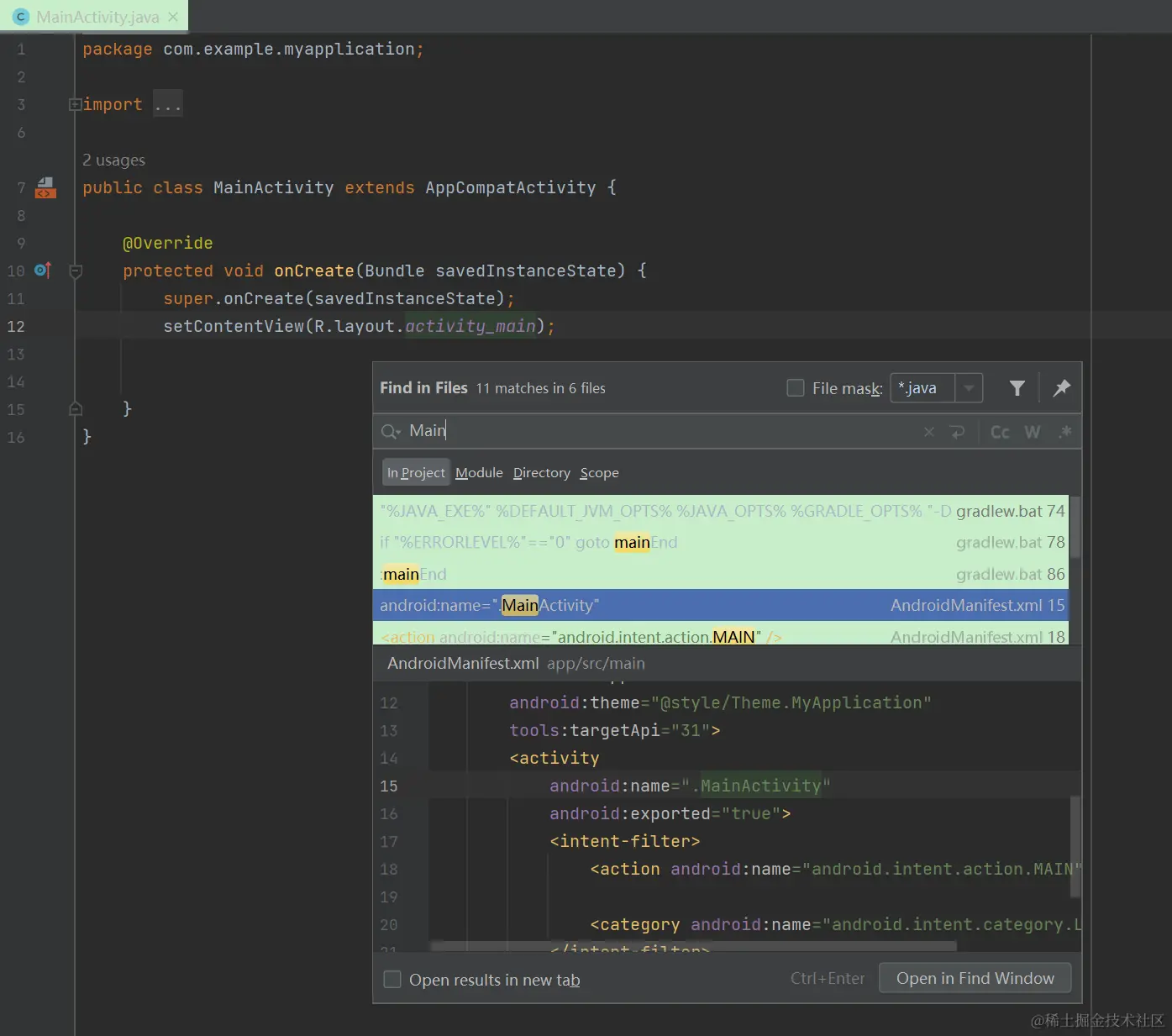Click the file mask *.java field
The width and height of the screenshot is (1172, 1036).
[x=922, y=387]
